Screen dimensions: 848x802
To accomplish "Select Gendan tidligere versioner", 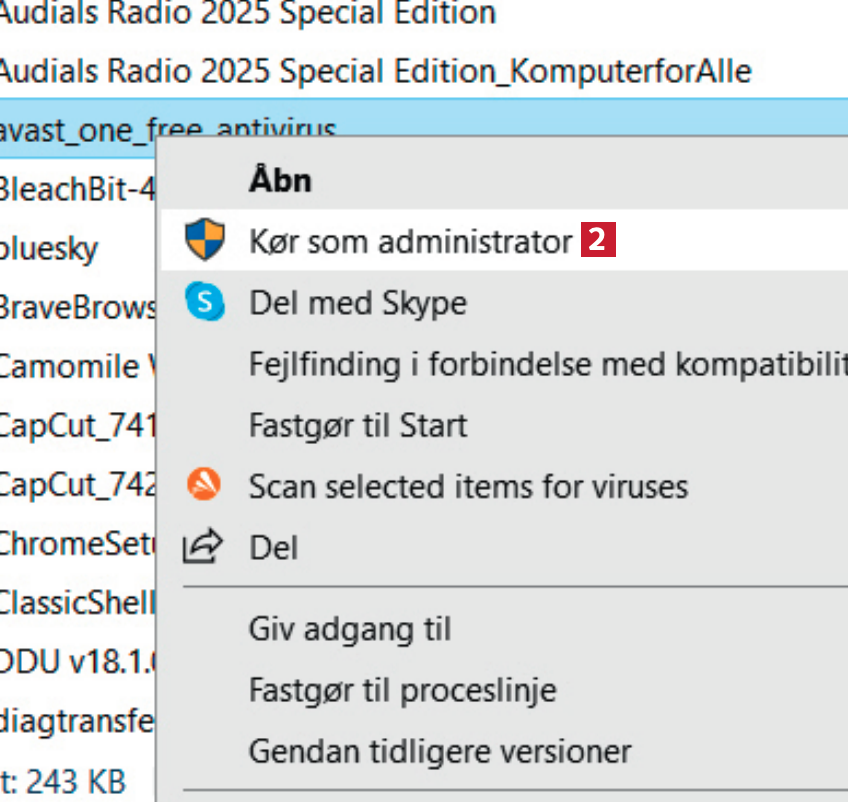I will 440,751.
